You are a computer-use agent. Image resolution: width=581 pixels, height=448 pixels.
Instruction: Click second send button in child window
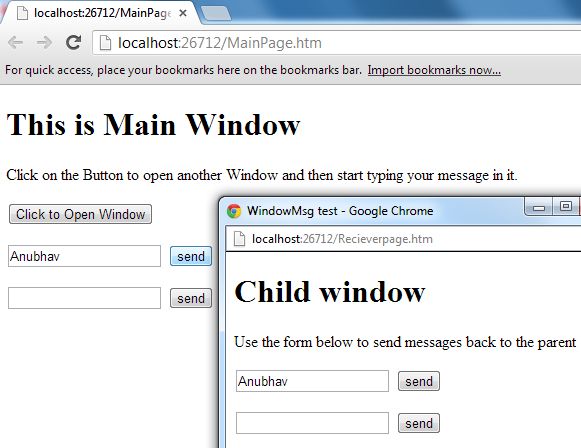coord(419,423)
